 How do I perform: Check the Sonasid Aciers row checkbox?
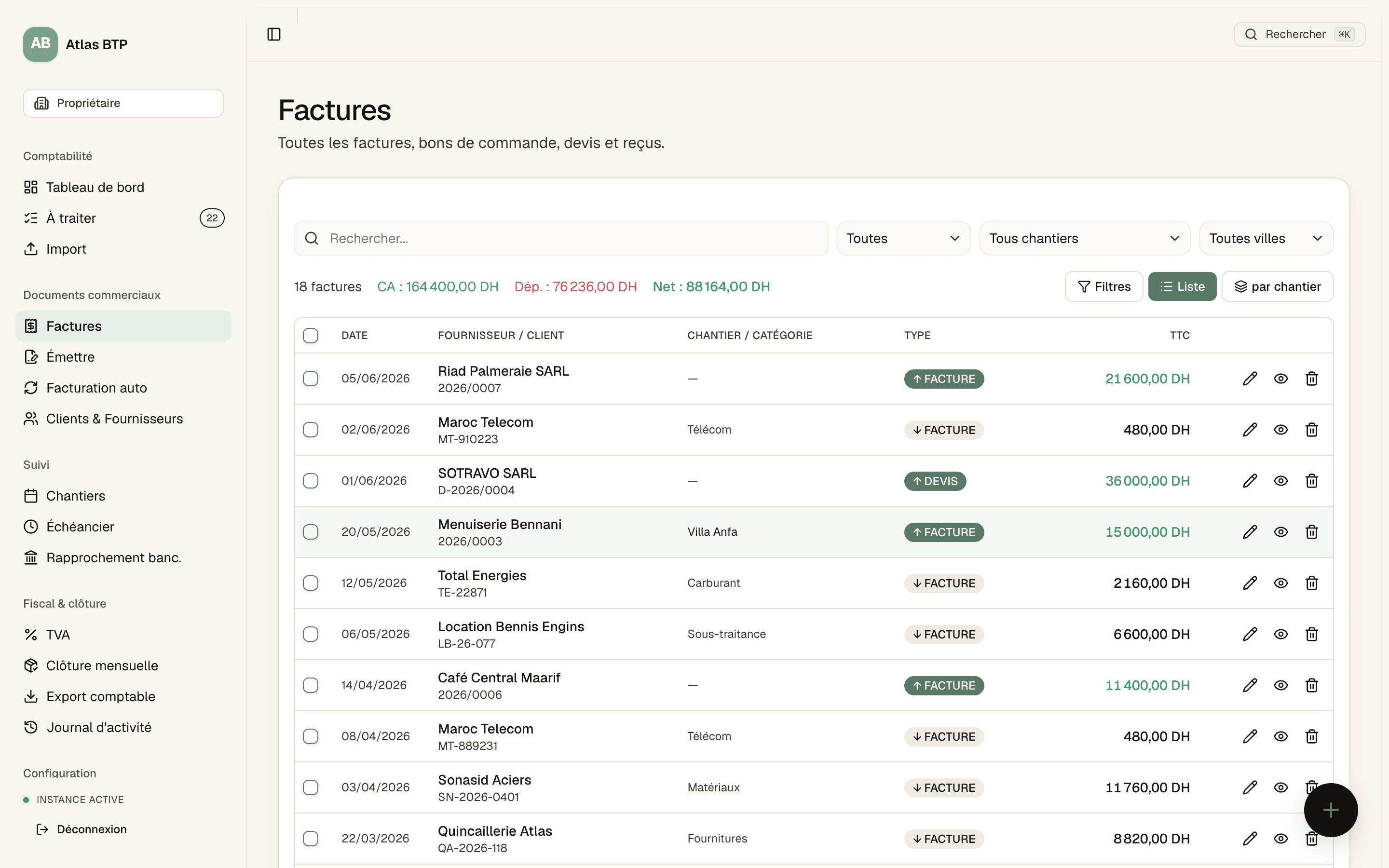(x=311, y=787)
